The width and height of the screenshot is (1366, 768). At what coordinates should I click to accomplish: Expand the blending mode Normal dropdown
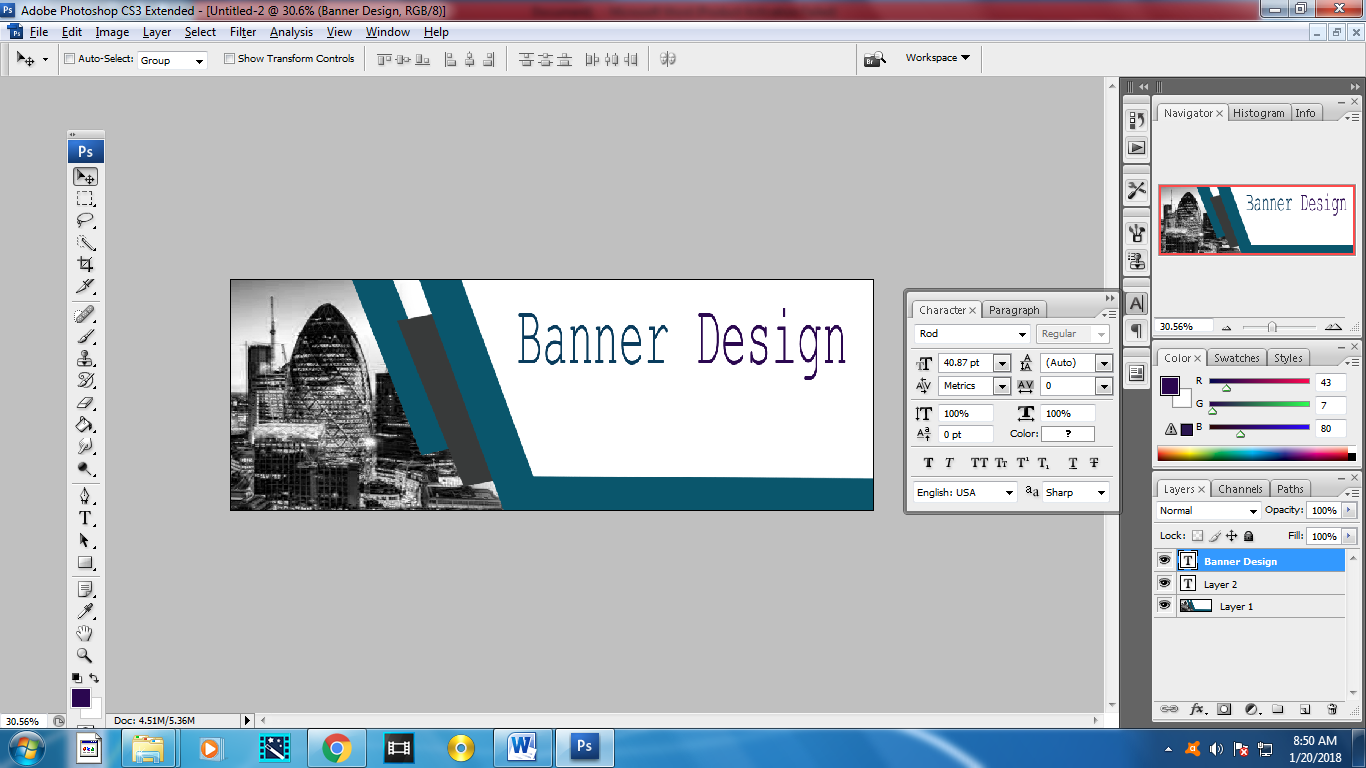point(1253,511)
